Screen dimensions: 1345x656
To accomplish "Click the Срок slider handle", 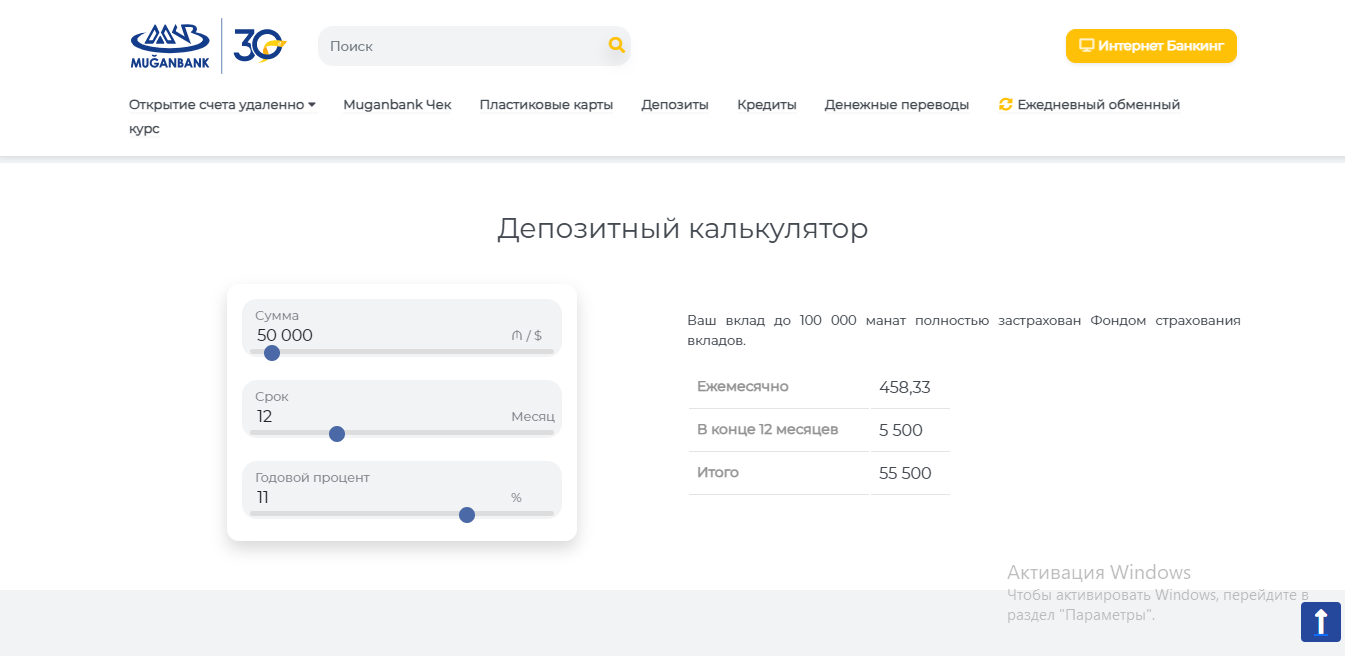I will (x=337, y=434).
